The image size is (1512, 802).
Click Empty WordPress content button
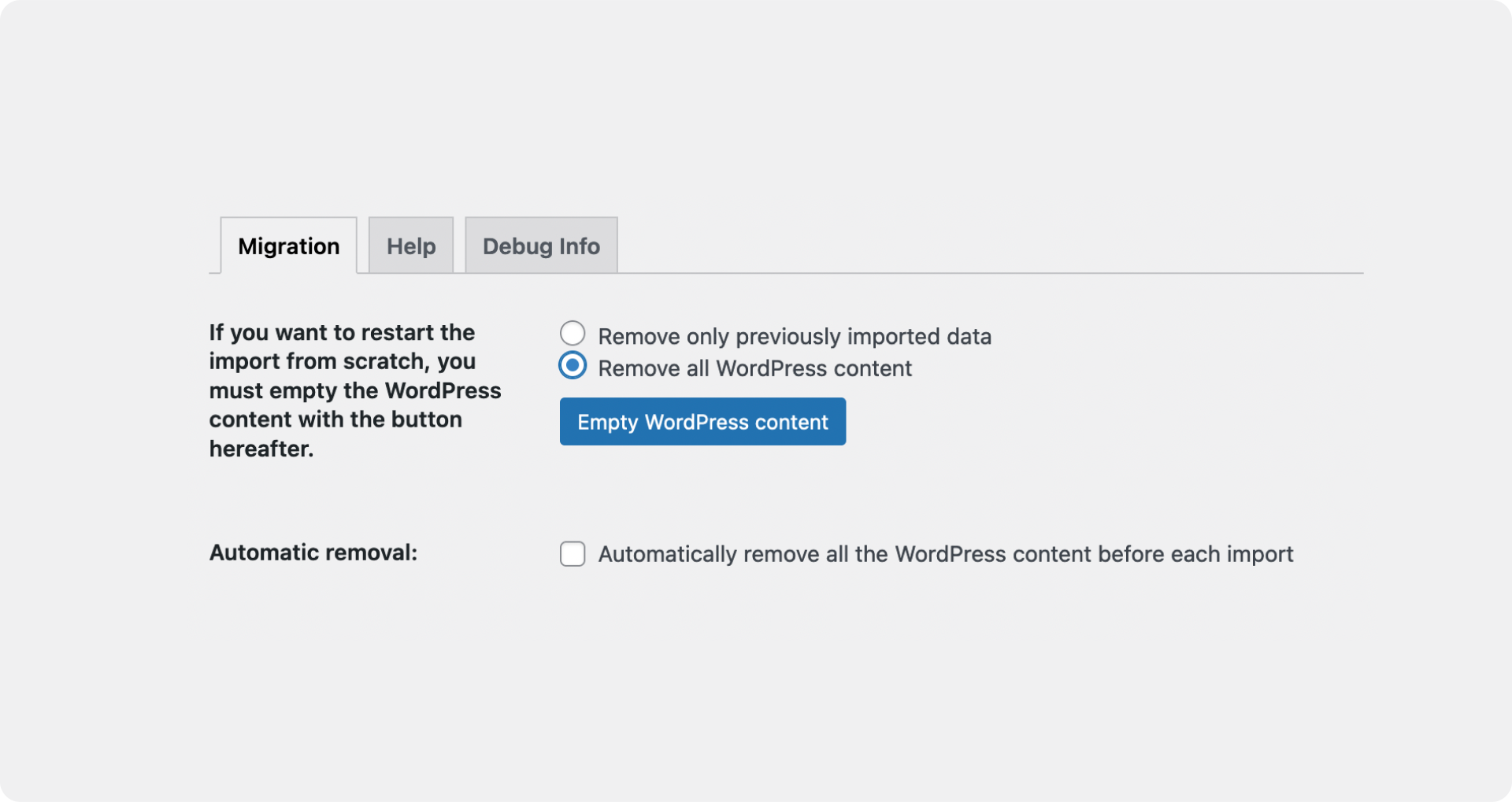702,422
